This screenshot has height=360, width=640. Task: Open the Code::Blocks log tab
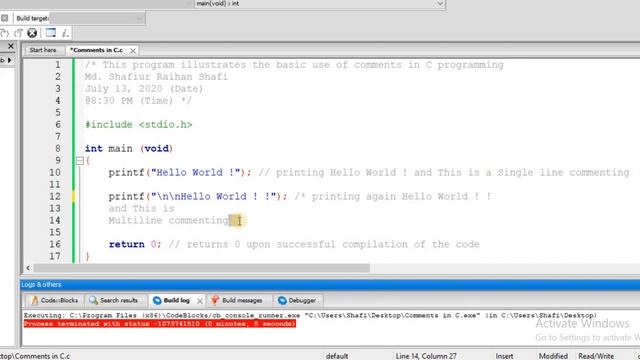pos(55,300)
